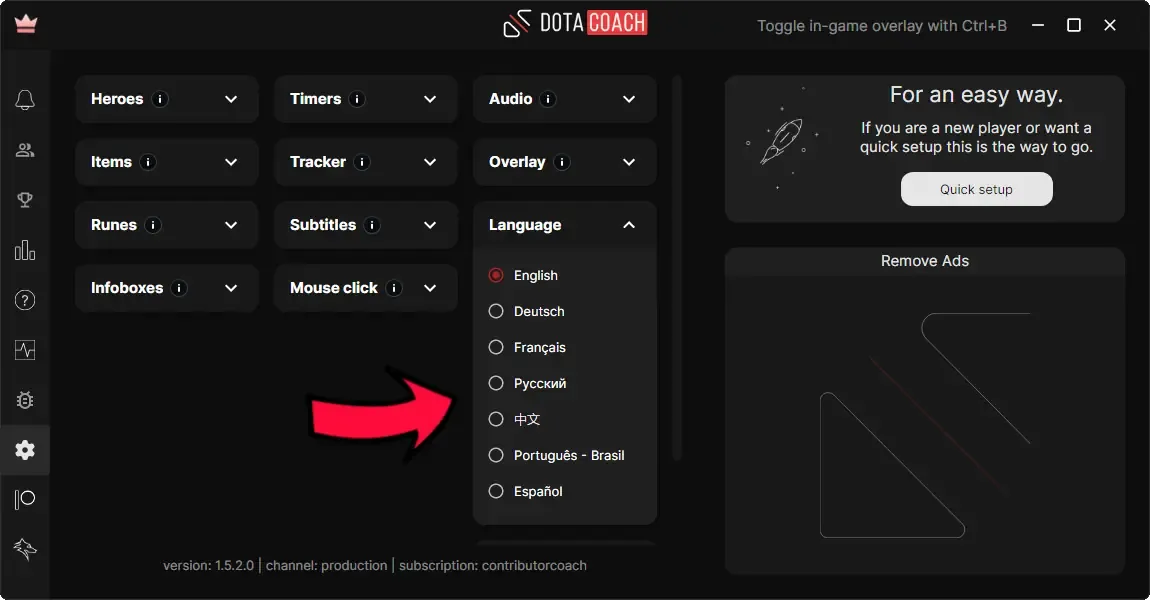Click the crown icon at top left
Screen dimensions: 1150x600
tap(26, 25)
